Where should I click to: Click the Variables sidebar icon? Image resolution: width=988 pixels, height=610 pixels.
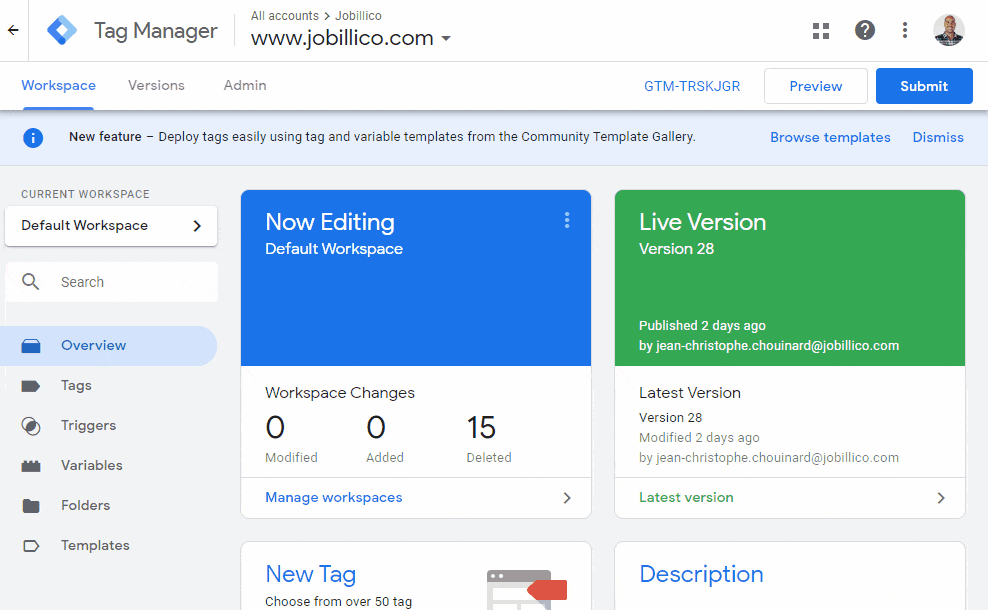point(31,466)
